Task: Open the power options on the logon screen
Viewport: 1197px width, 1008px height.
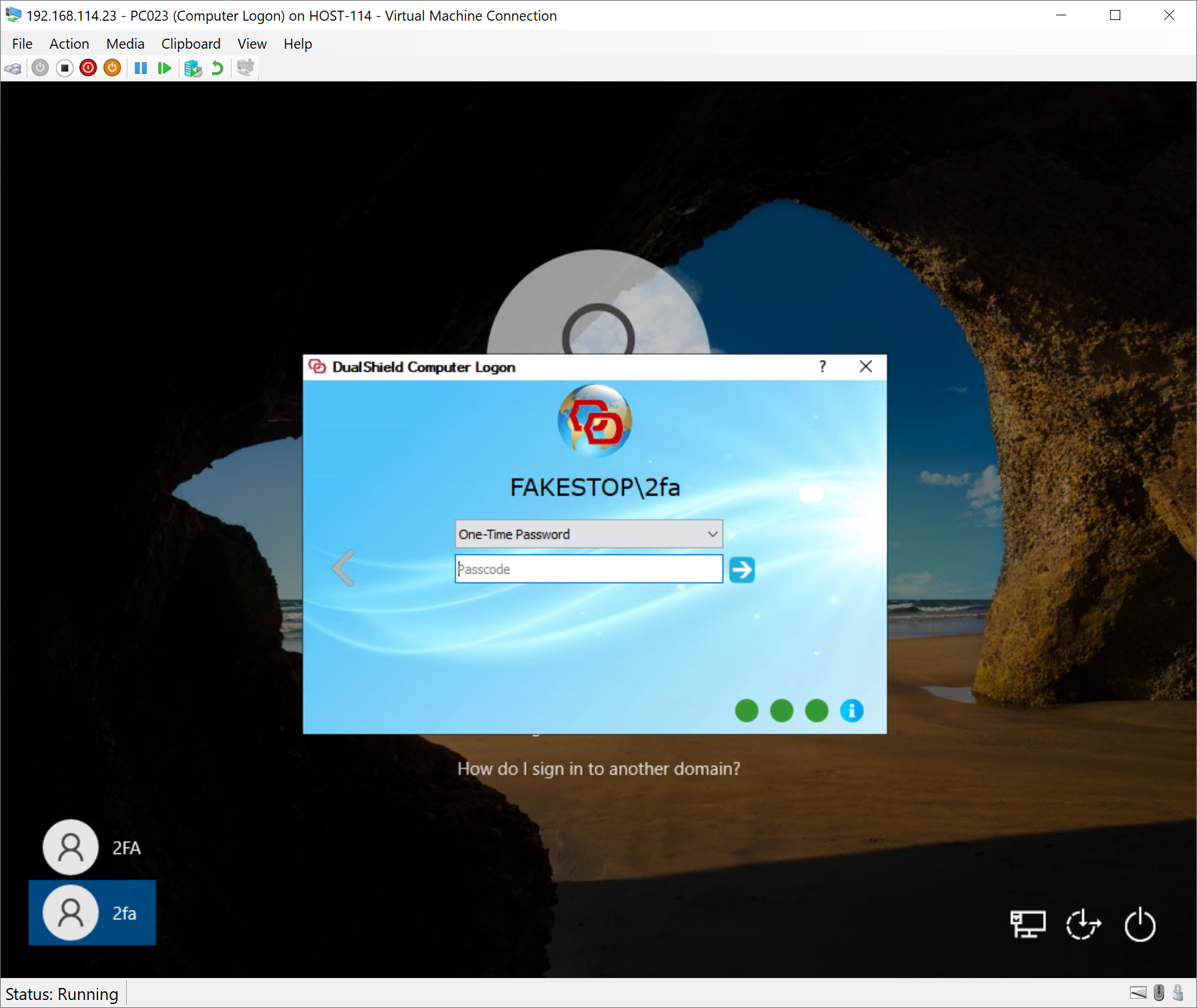Action: [x=1140, y=925]
